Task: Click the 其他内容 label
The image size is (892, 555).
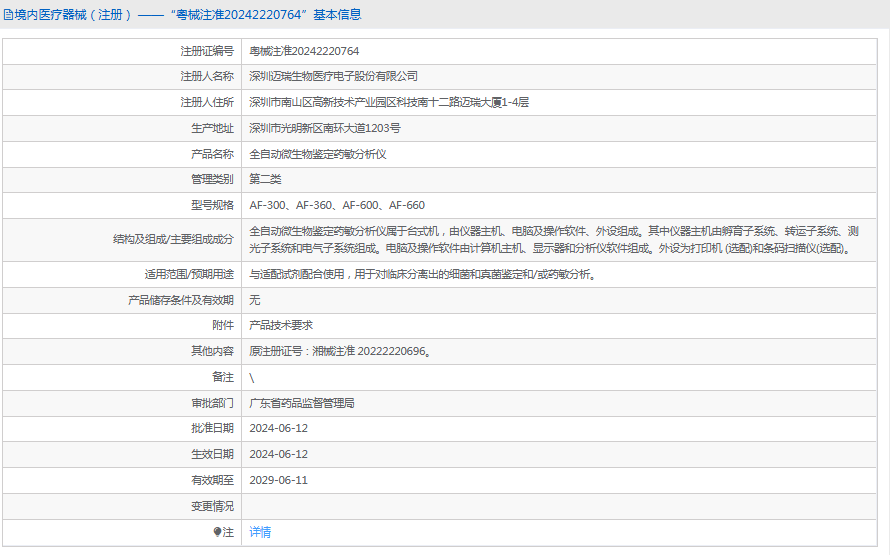Action: click(212, 351)
